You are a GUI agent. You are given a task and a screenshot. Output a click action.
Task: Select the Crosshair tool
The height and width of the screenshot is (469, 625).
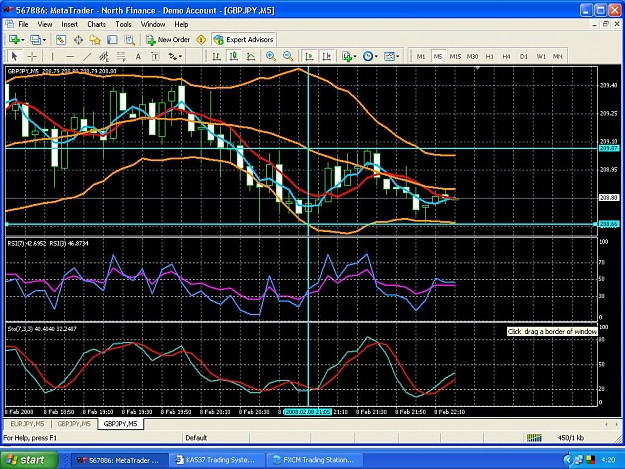pyautogui.click(x=32, y=56)
